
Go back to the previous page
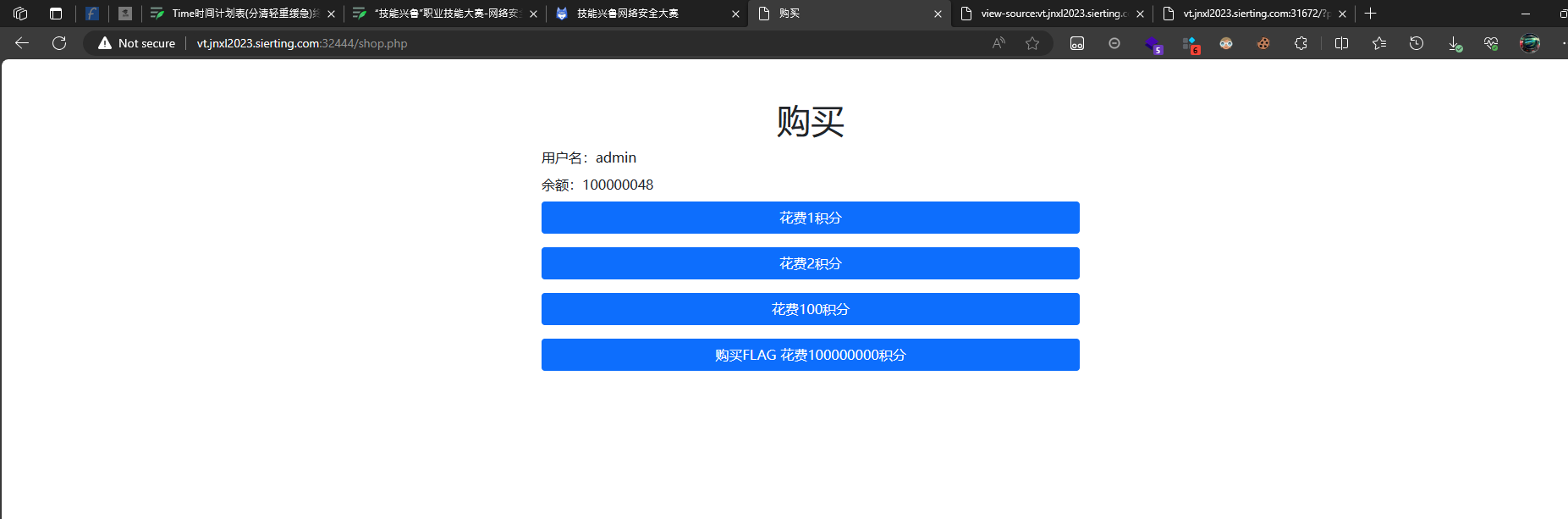coord(22,43)
